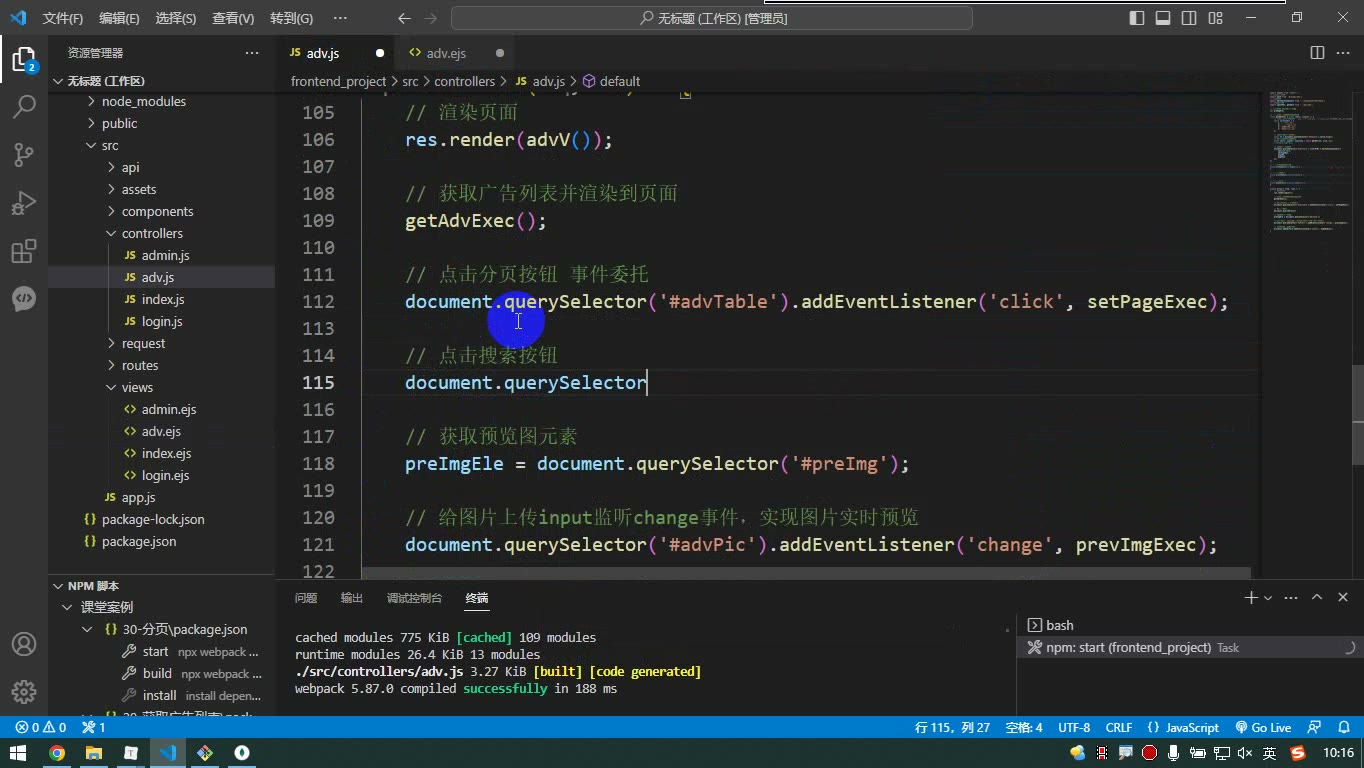The image size is (1364, 768).
Task: Open the Manage gear icon
Action: pyautogui.click(x=24, y=691)
